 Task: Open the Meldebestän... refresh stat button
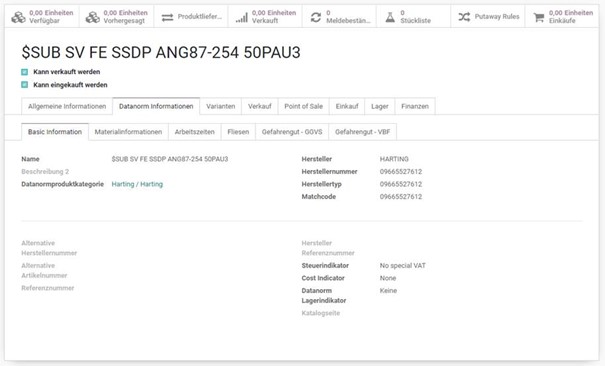pos(340,17)
